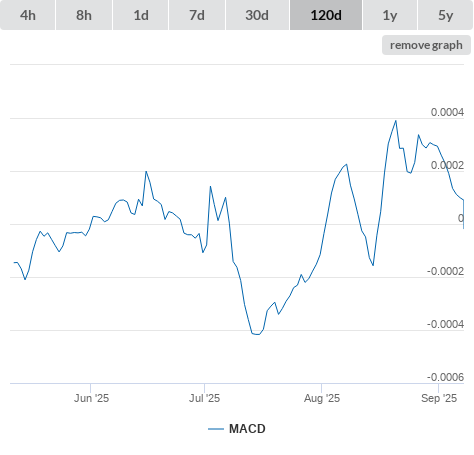Toggle MACD series via legend label
The width and height of the screenshot is (474, 455).
(247, 429)
